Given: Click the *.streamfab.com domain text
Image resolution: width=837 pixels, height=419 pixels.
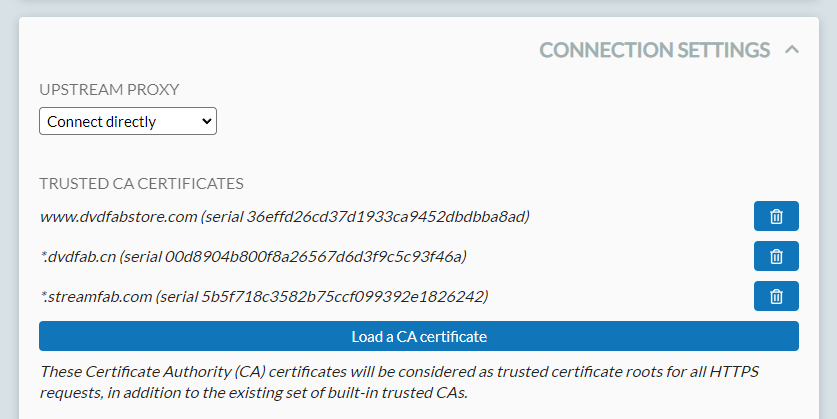Looking at the screenshot, I should 95,296.
